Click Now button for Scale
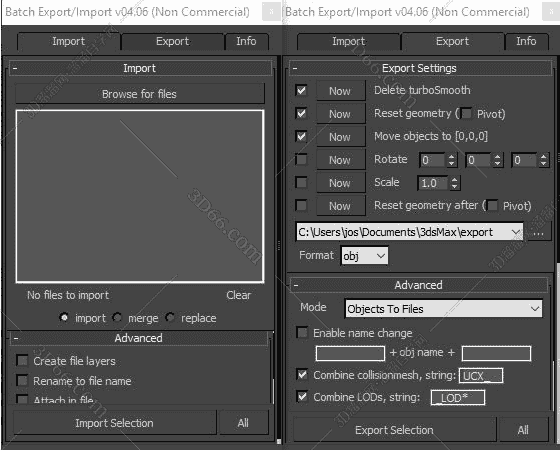 [x=340, y=183]
